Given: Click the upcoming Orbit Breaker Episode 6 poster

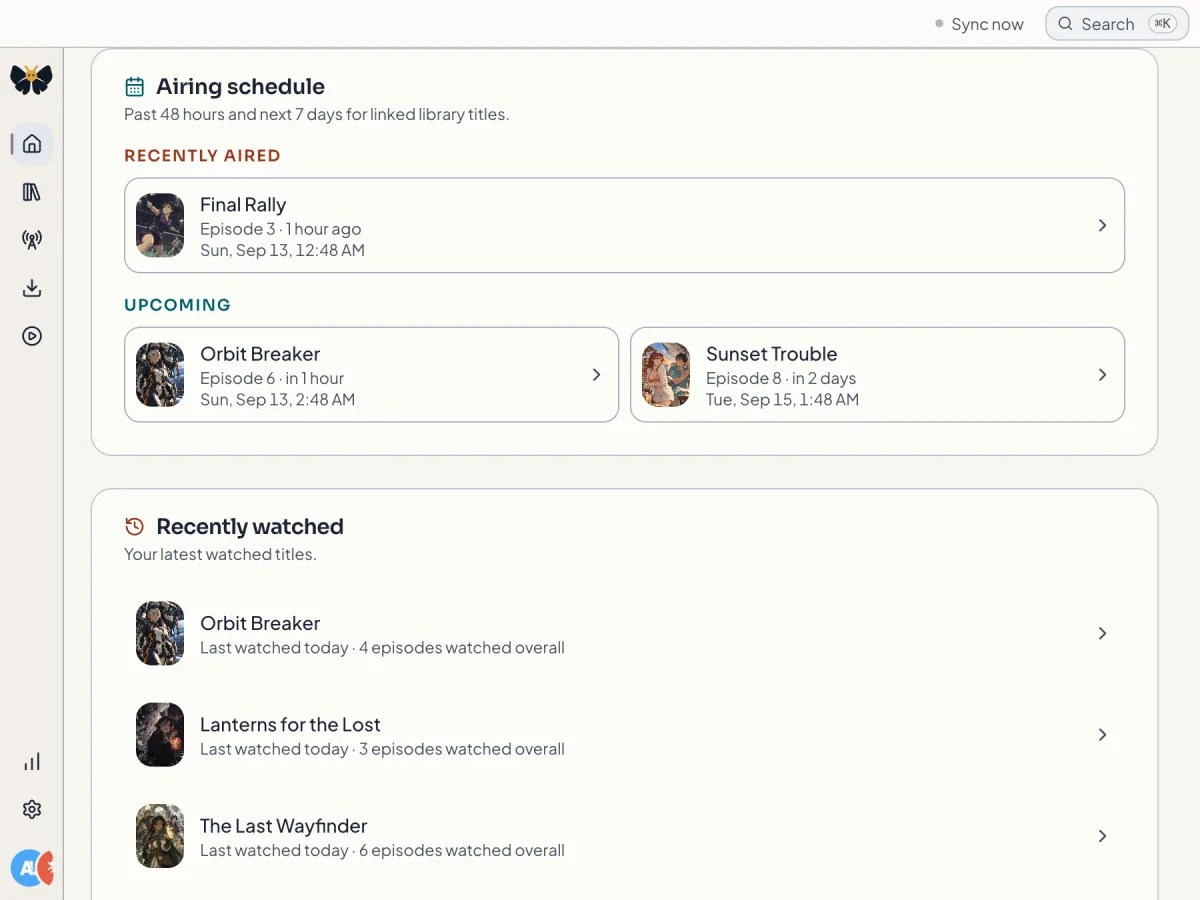Looking at the screenshot, I should click(x=160, y=375).
